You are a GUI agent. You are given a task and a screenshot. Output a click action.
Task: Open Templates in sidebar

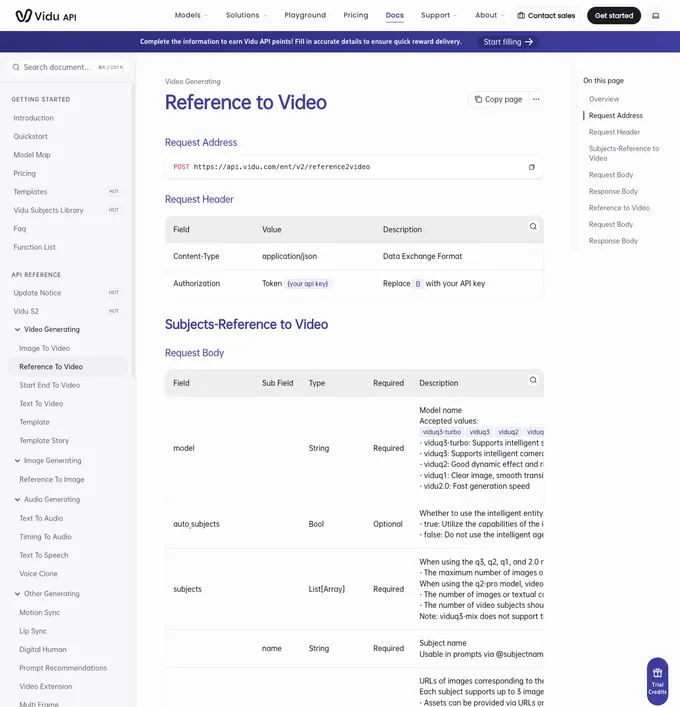click(30, 192)
